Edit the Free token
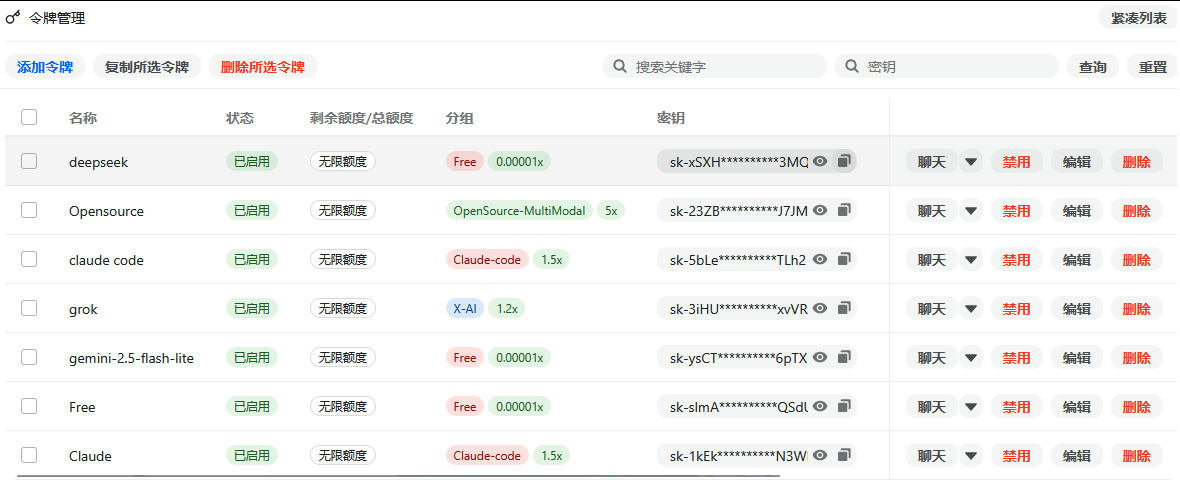1180x495 pixels. (x=1077, y=406)
